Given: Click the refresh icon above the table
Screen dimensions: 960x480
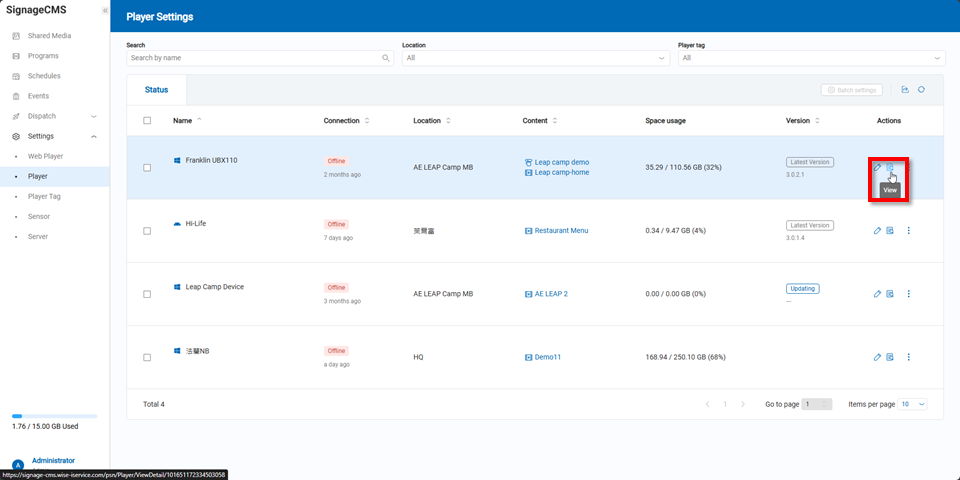Looking at the screenshot, I should [921, 90].
